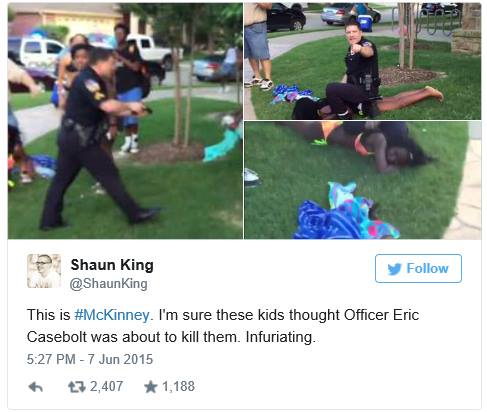Open the 5:27 PM timestamp link
Screen dimensions: 487x412
pyautogui.click(x=51, y=359)
